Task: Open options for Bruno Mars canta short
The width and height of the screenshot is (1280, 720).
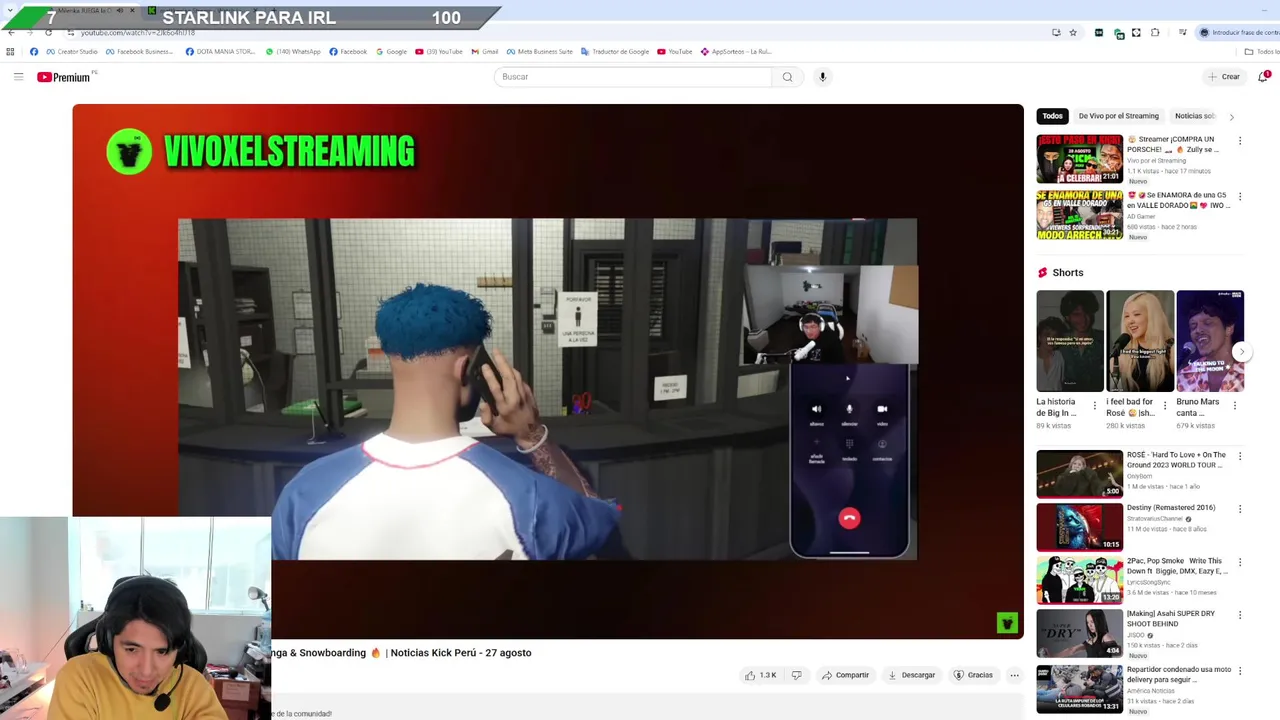Action: pyautogui.click(x=1235, y=406)
